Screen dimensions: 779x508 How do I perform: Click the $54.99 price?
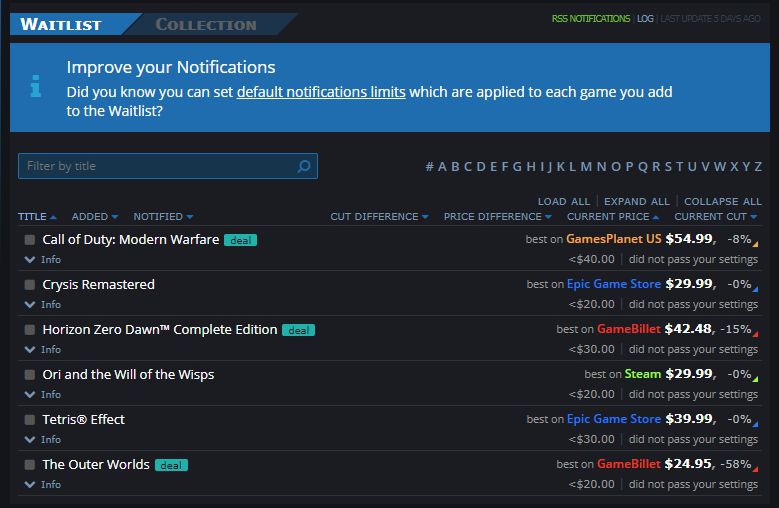689,239
